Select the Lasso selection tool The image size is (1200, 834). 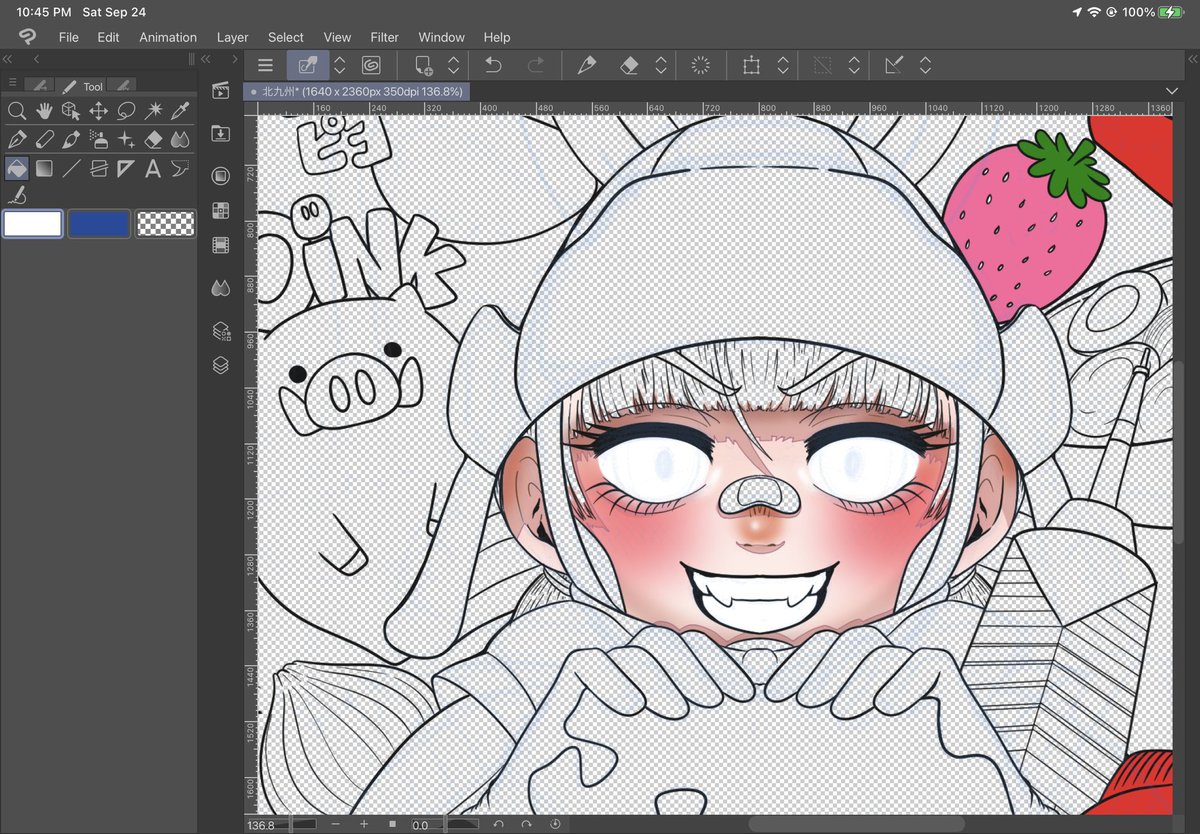coord(126,111)
